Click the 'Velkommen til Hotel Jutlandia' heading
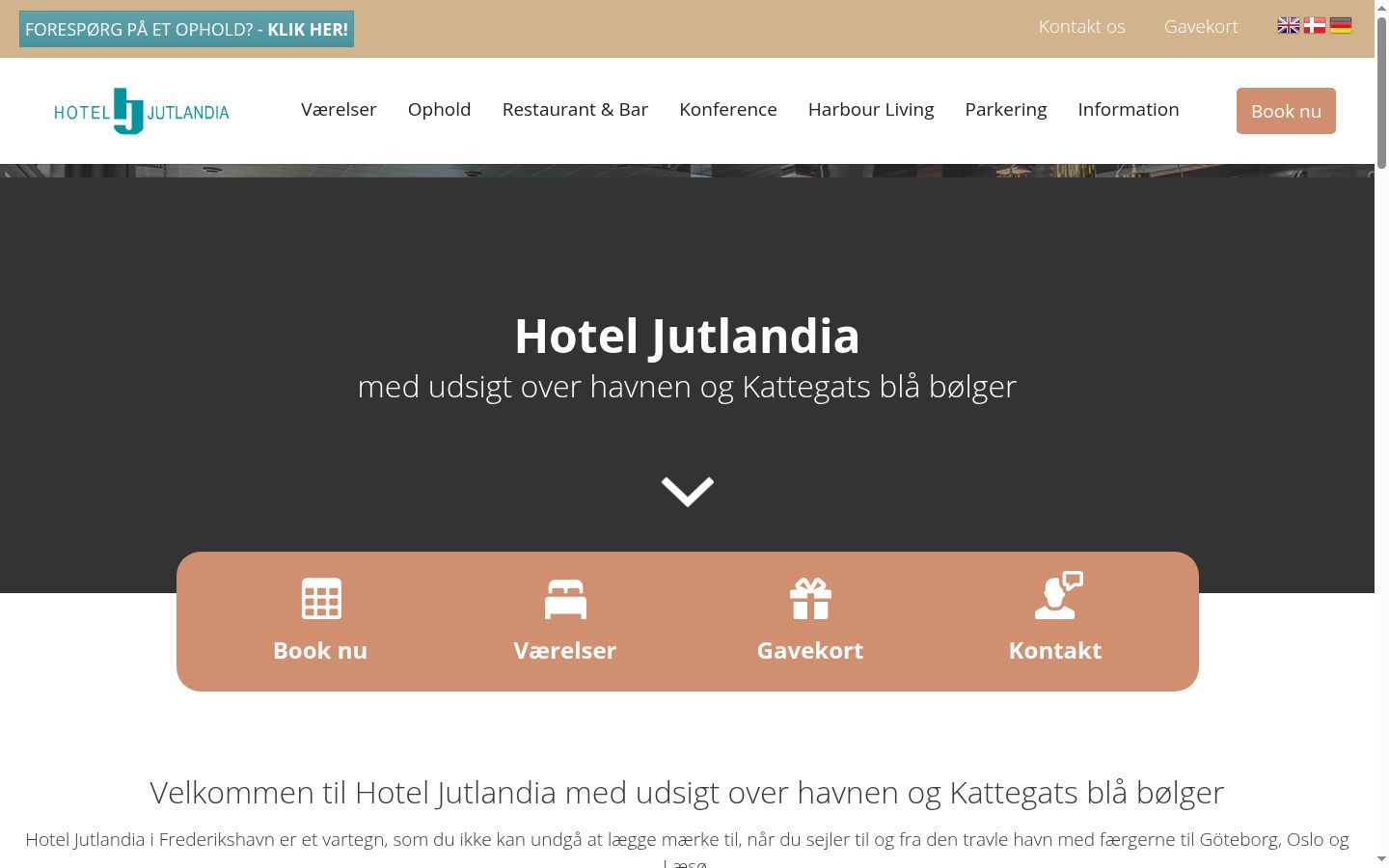 687,793
